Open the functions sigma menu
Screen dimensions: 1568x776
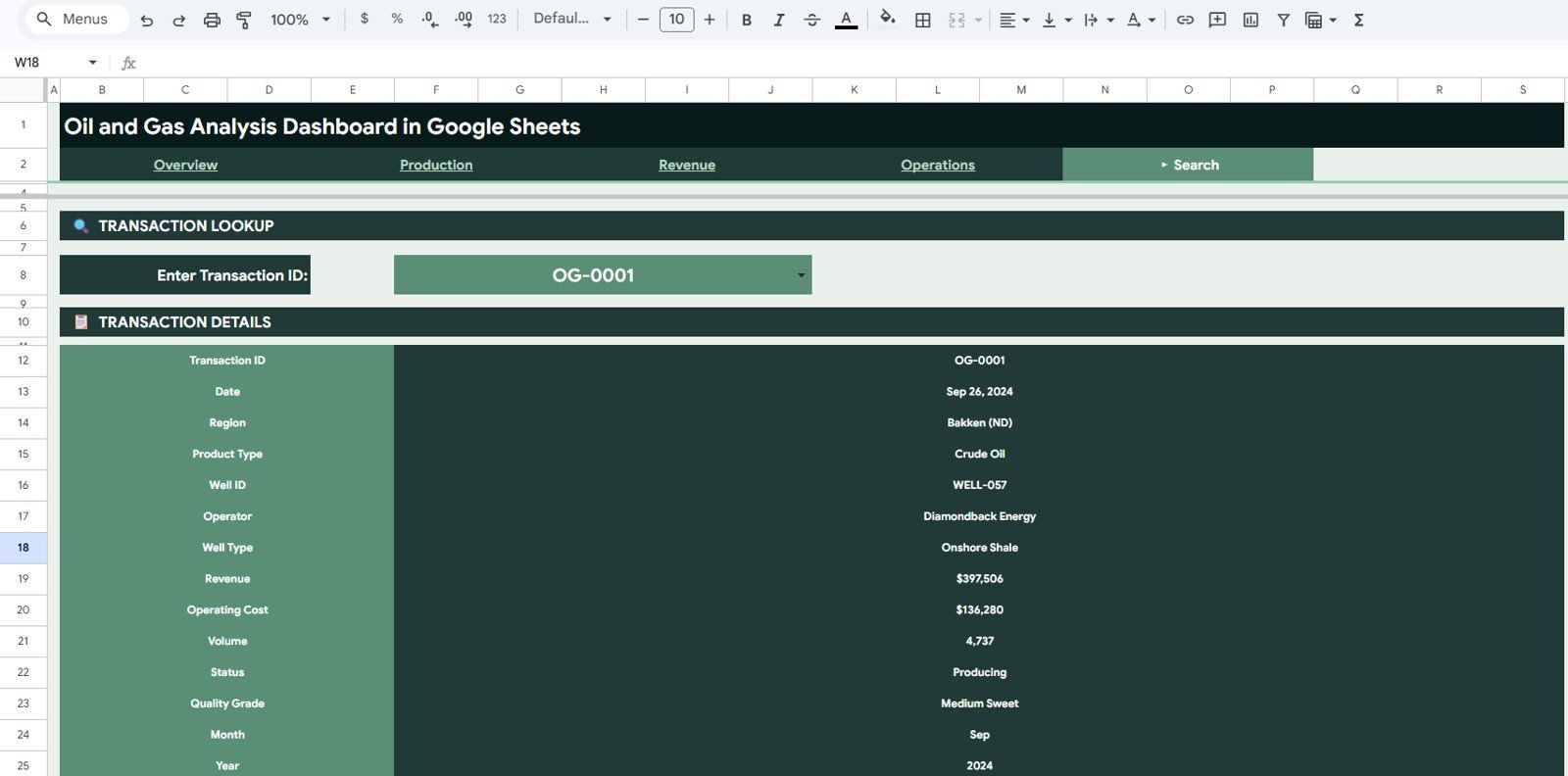[1359, 20]
